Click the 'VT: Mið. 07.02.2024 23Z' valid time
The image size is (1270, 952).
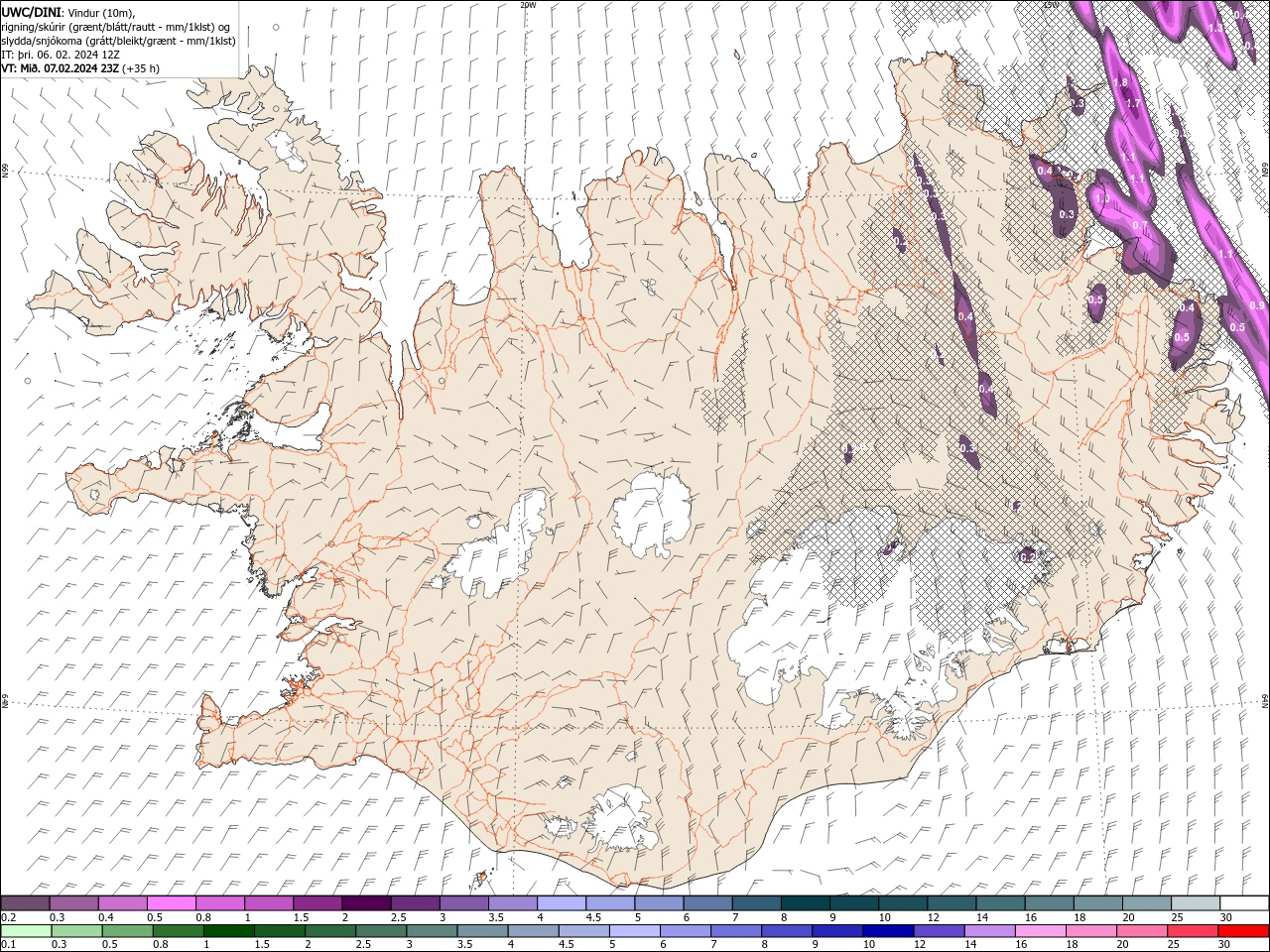60,68
